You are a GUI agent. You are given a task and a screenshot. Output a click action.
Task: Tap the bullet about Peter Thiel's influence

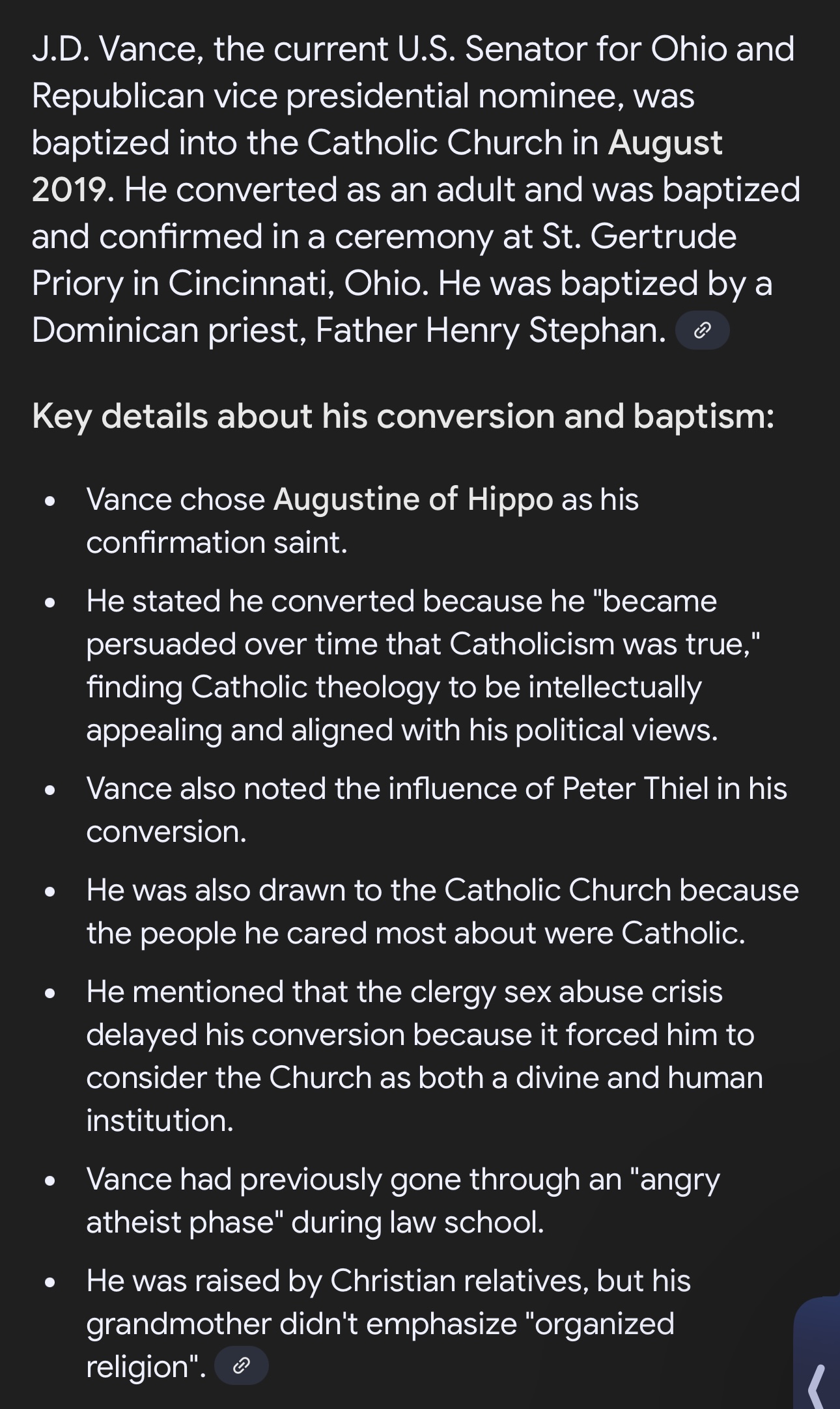pyautogui.click(x=436, y=810)
